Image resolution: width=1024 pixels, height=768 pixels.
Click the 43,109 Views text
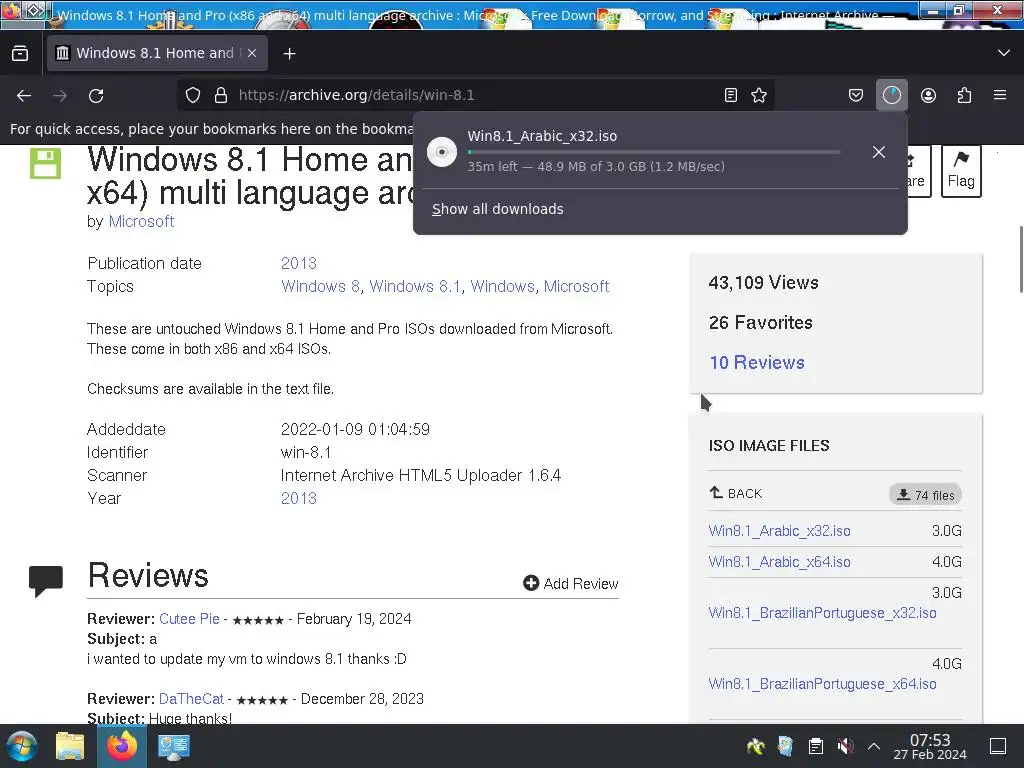pyautogui.click(x=763, y=283)
